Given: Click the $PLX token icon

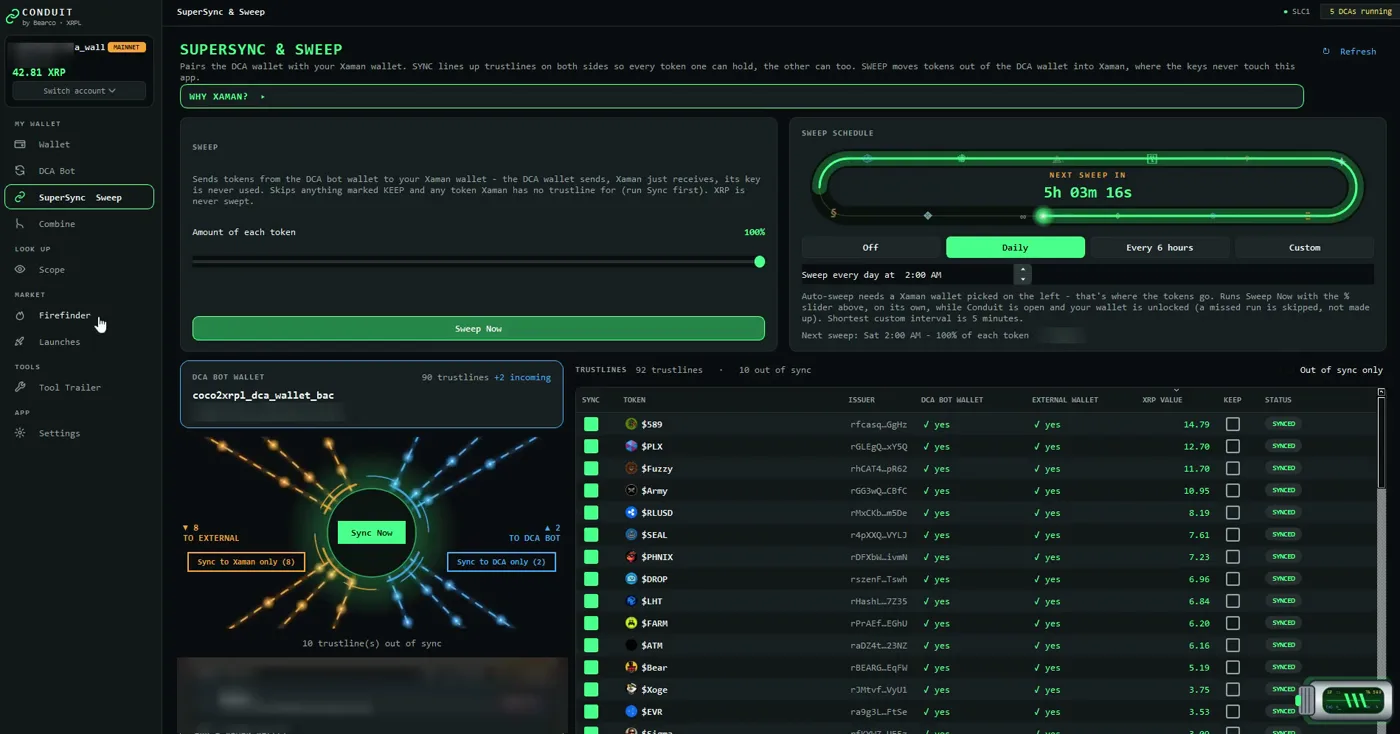Looking at the screenshot, I should [x=631, y=446].
